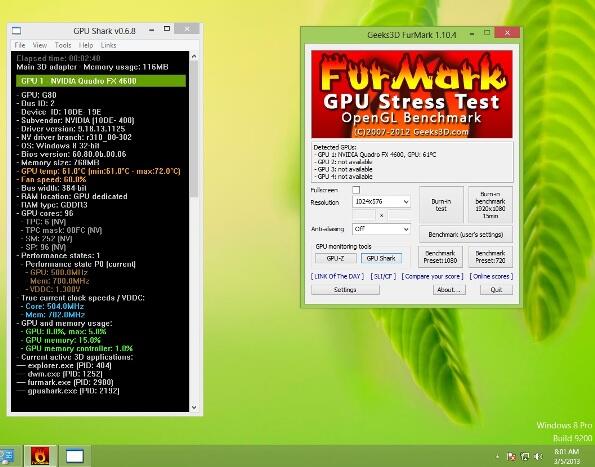Run Benchmark with user's settings
Image resolution: width=595 pixels, height=467 pixels.
(466, 234)
